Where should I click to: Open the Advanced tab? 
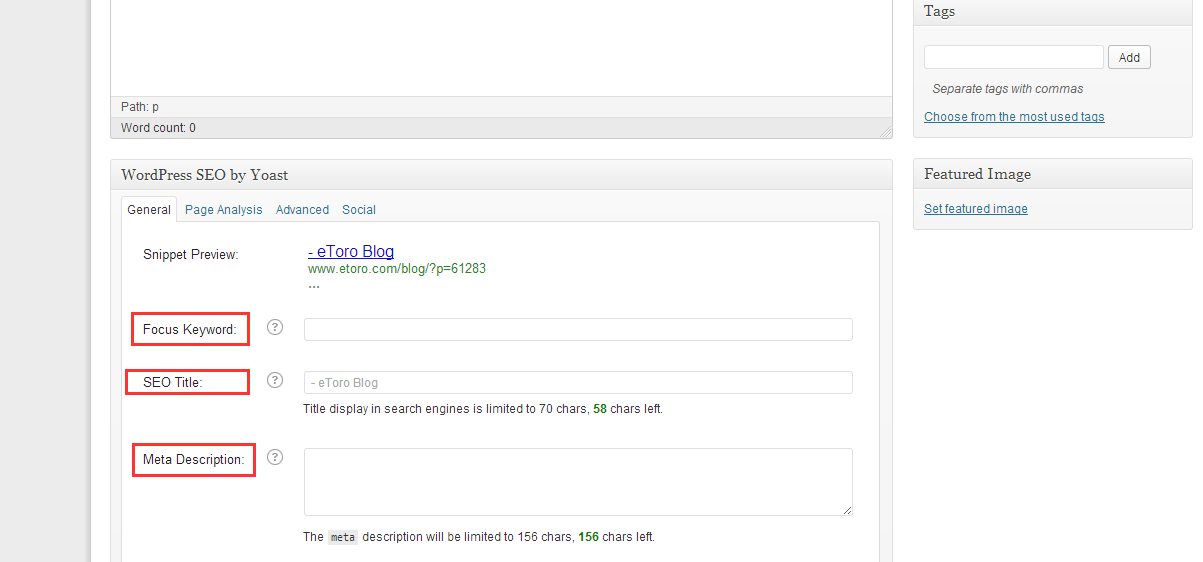[302, 209]
